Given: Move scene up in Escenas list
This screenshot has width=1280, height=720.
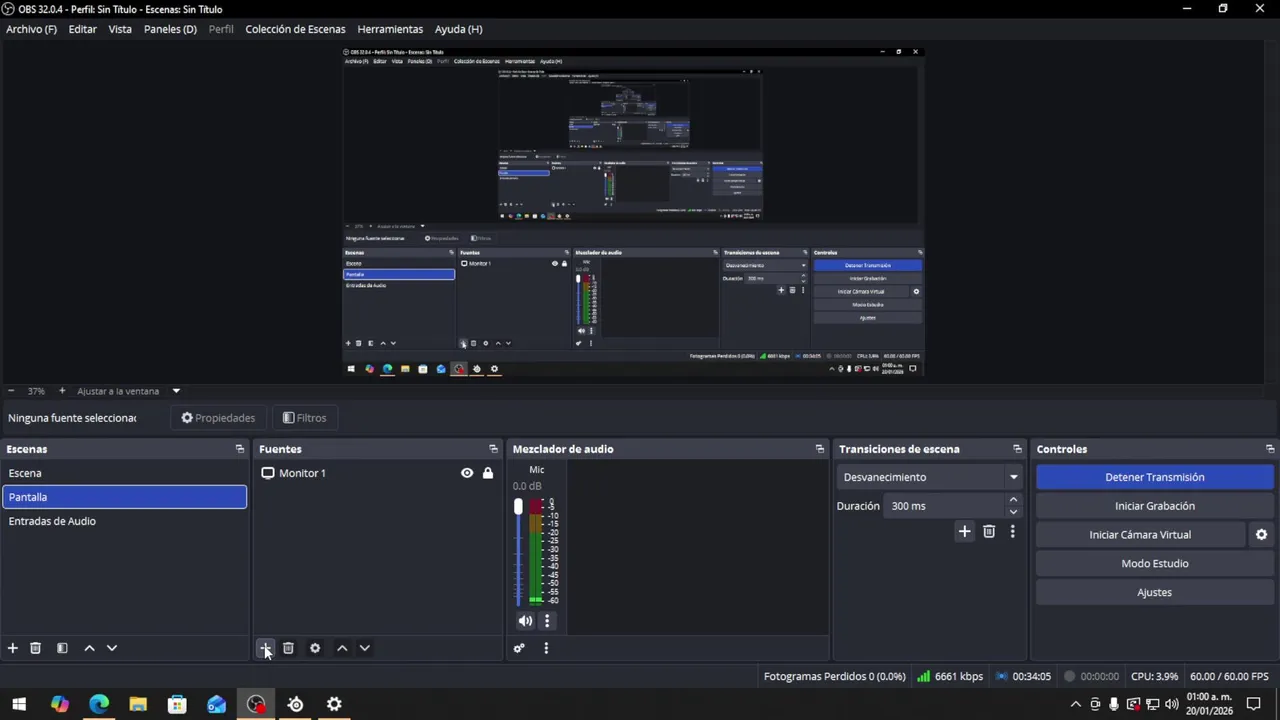Looking at the screenshot, I should 89,648.
